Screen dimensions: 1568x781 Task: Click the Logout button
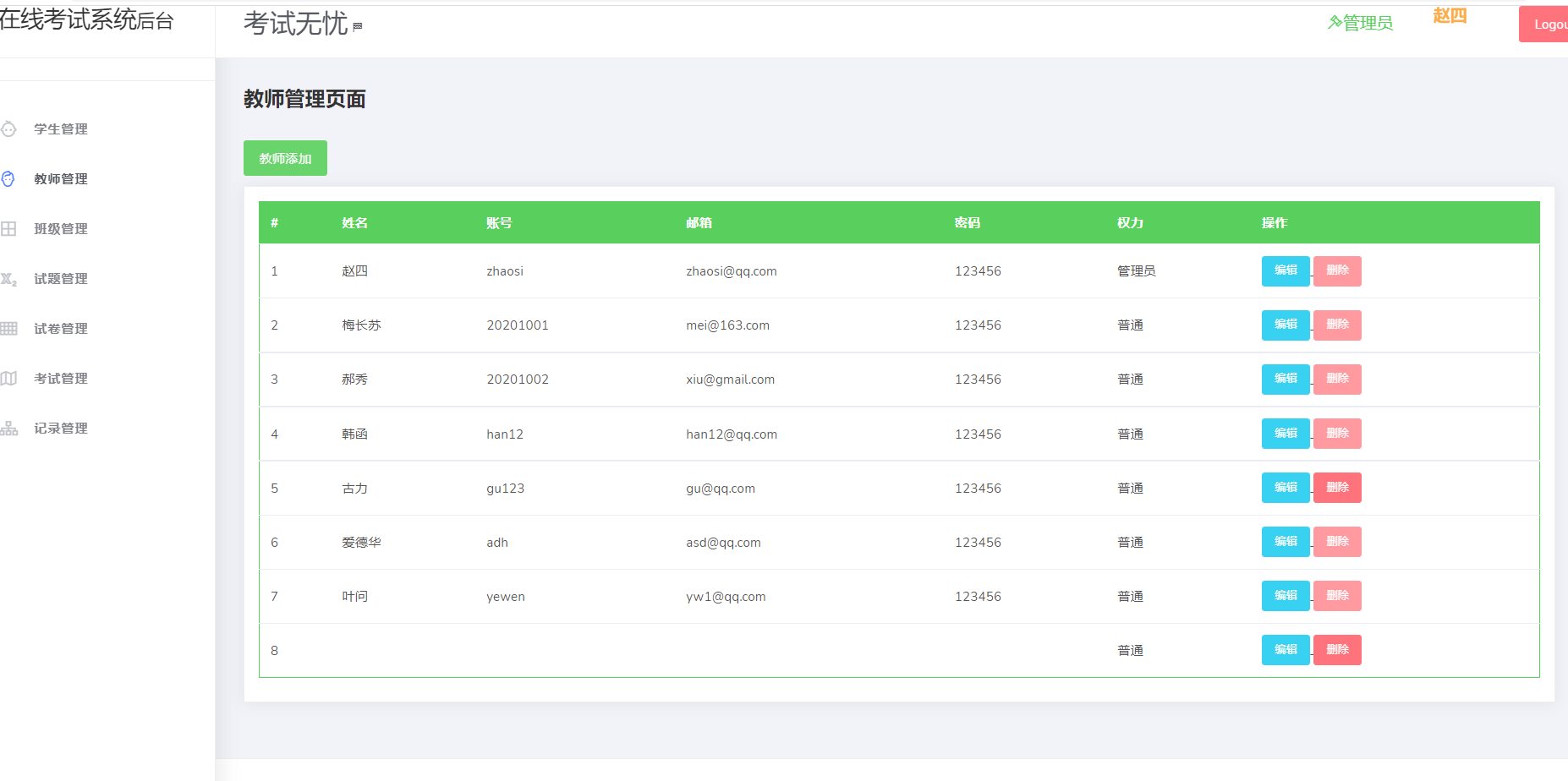[x=1546, y=25]
